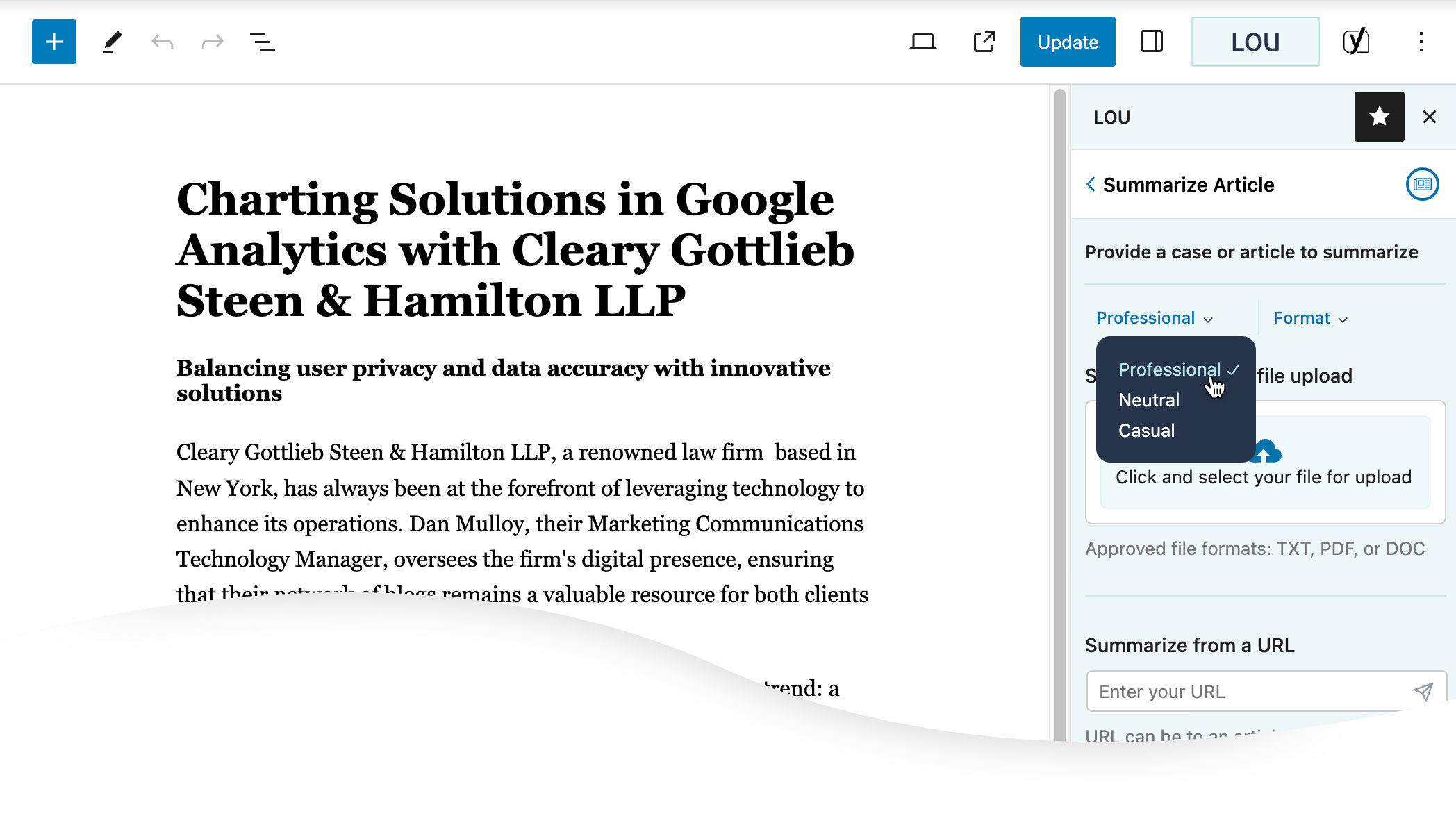Open the Yoast SEO icon
This screenshot has height=823, width=1456.
pyautogui.click(x=1356, y=42)
